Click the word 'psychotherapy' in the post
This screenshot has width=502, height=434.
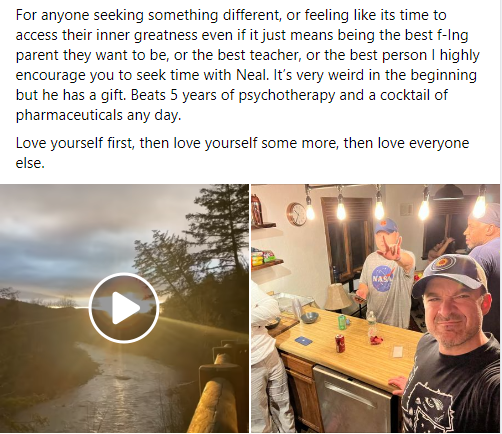(287, 95)
